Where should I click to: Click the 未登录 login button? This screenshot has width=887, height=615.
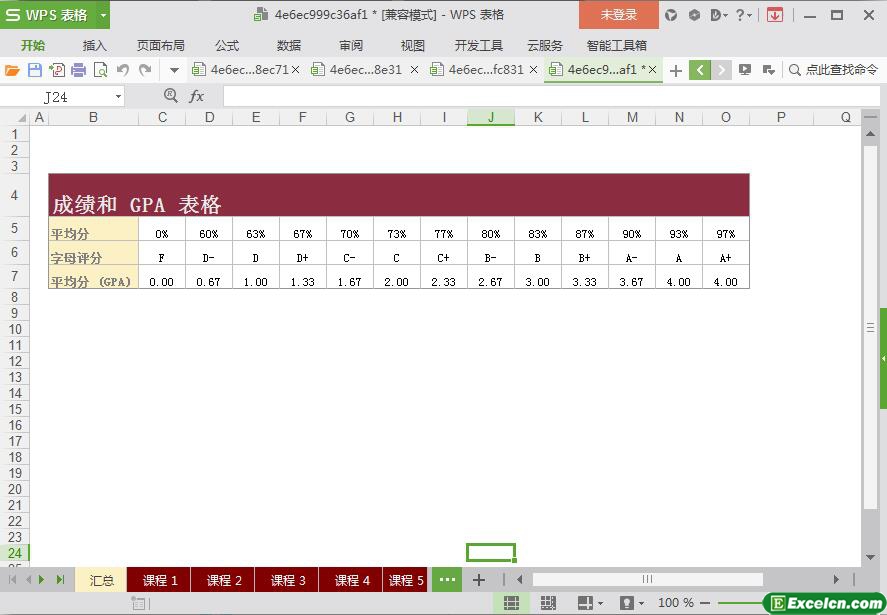click(618, 15)
